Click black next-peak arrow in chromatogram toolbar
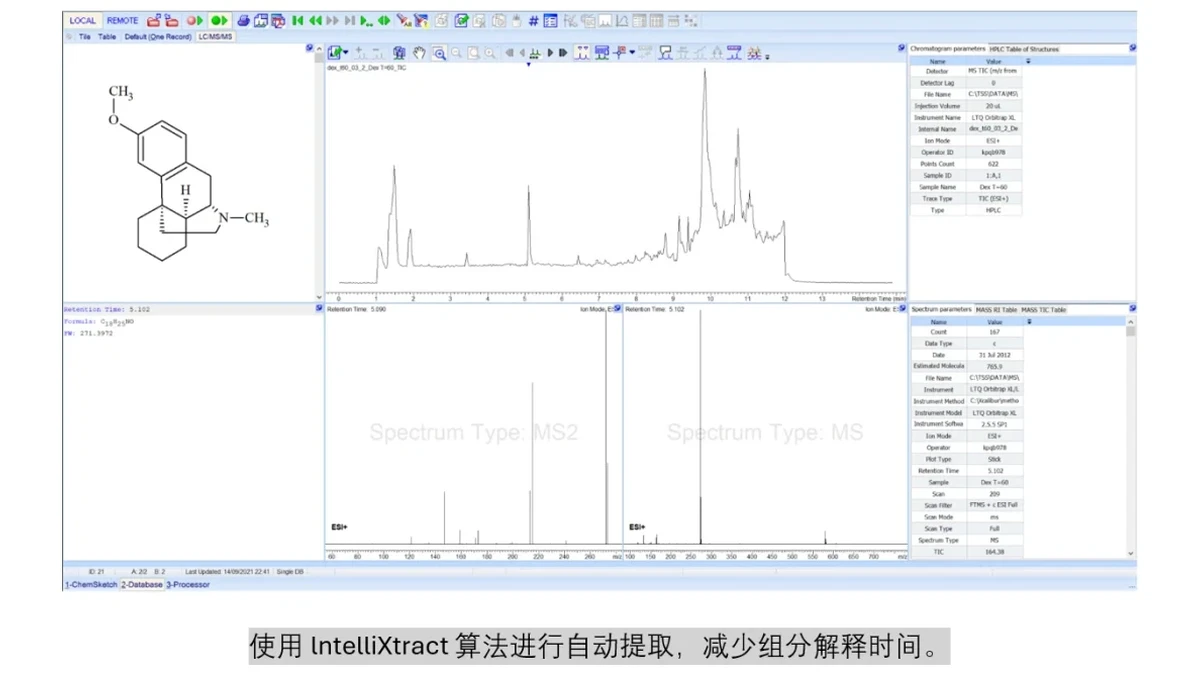 point(550,52)
